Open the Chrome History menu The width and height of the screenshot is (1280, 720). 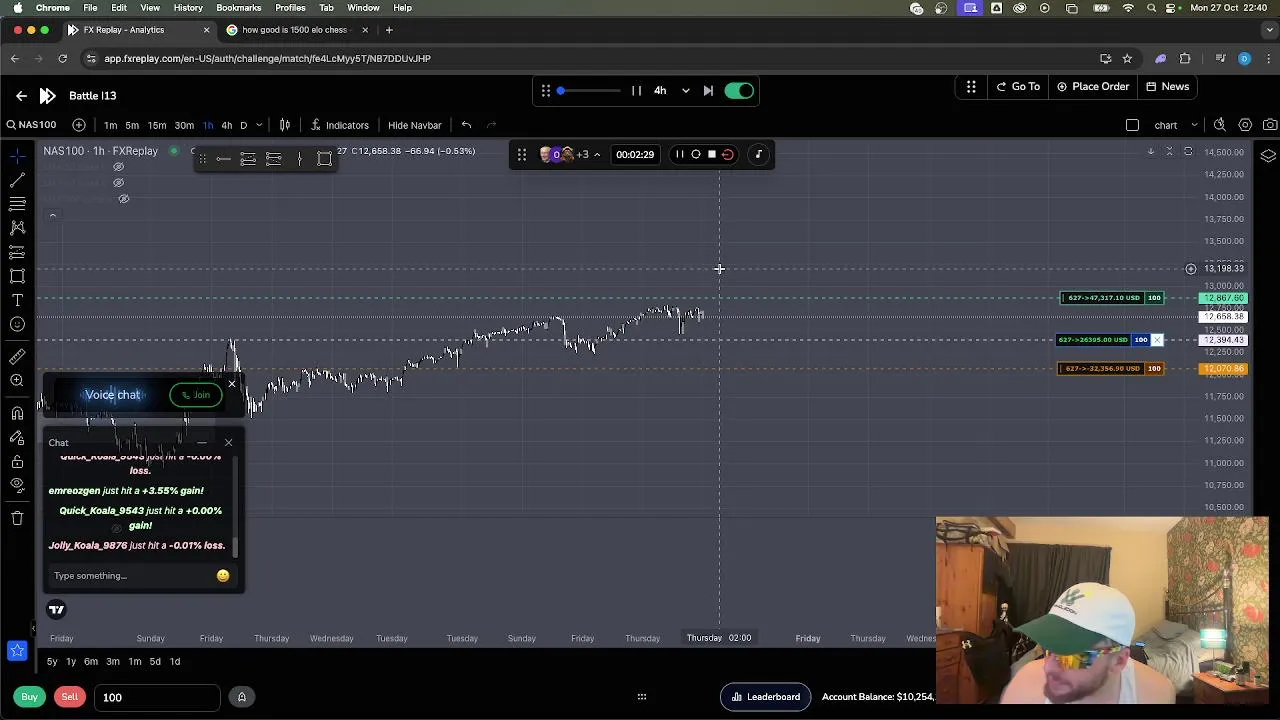(x=188, y=8)
